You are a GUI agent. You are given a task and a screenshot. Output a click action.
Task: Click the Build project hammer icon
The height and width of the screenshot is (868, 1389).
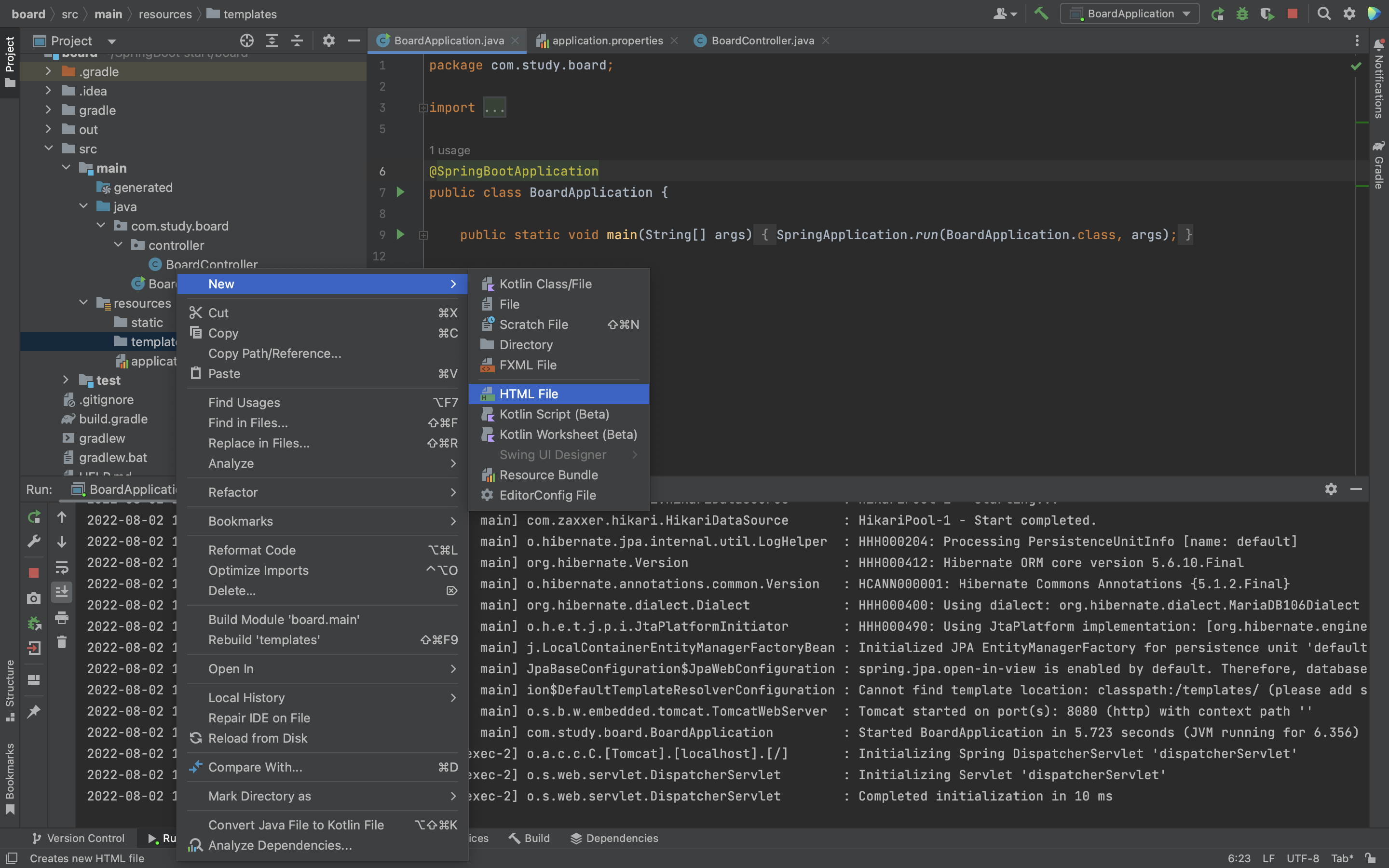[1041, 13]
